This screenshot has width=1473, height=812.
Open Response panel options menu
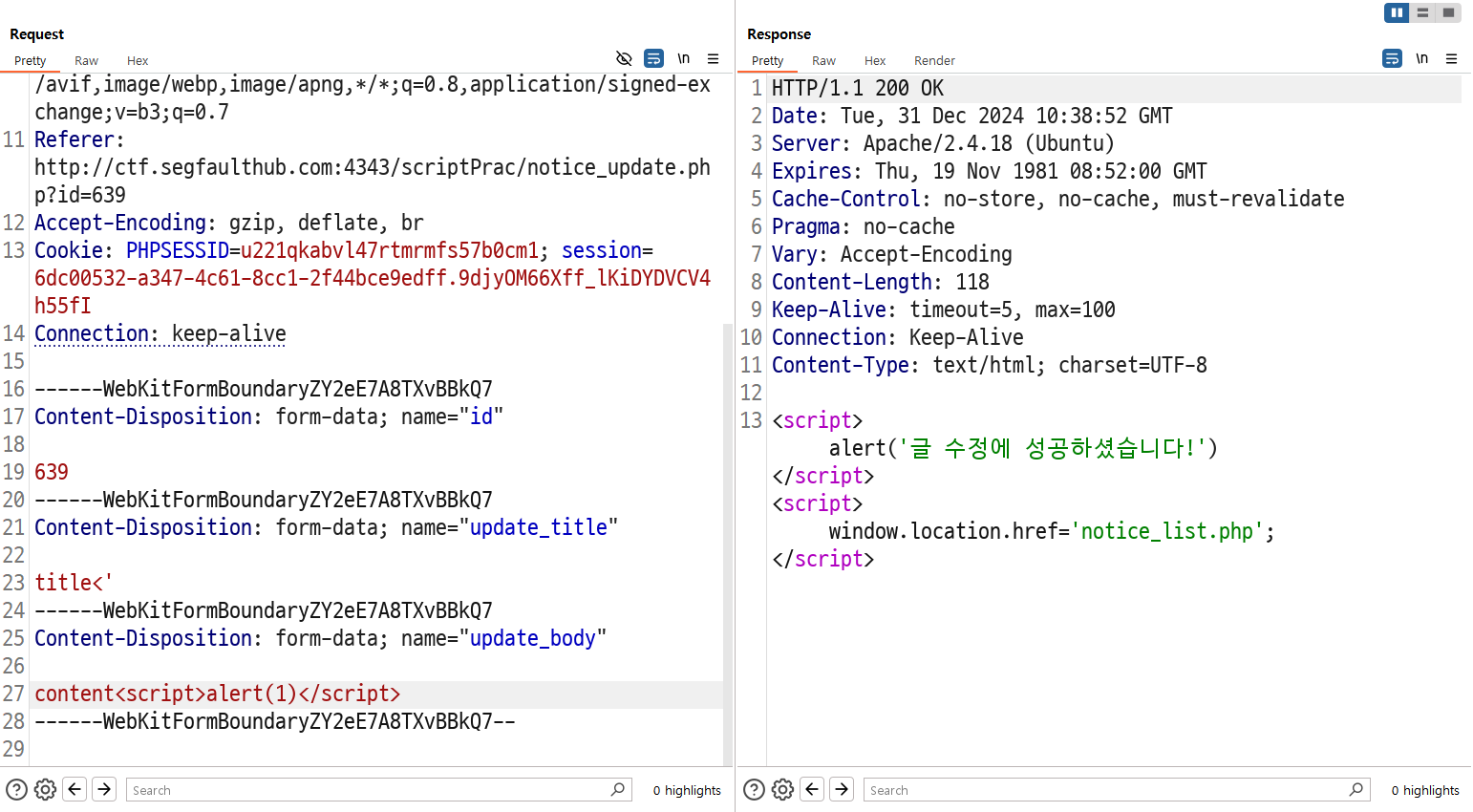1451,59
